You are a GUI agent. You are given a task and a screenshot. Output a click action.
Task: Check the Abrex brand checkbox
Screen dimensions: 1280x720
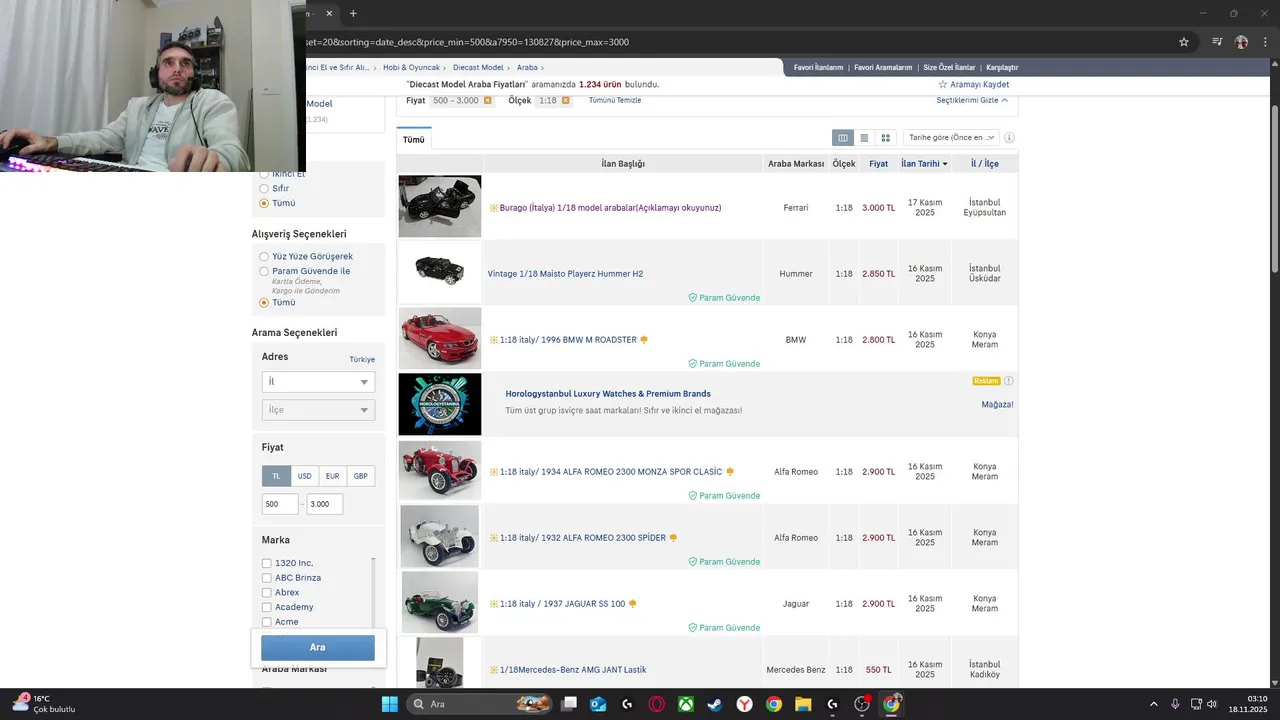(x=266, y=592)
